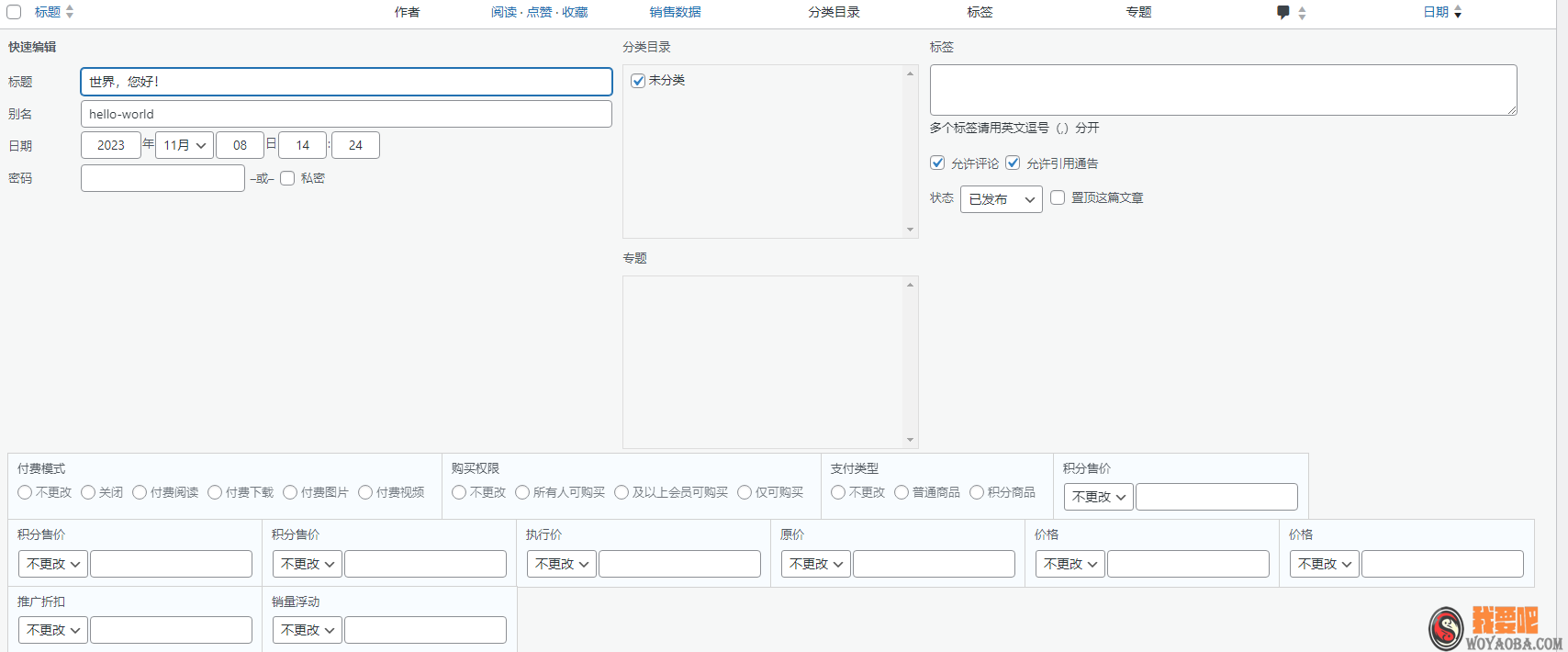Click up arrow of 分类目录 list scrollbar

pos(910,73)
